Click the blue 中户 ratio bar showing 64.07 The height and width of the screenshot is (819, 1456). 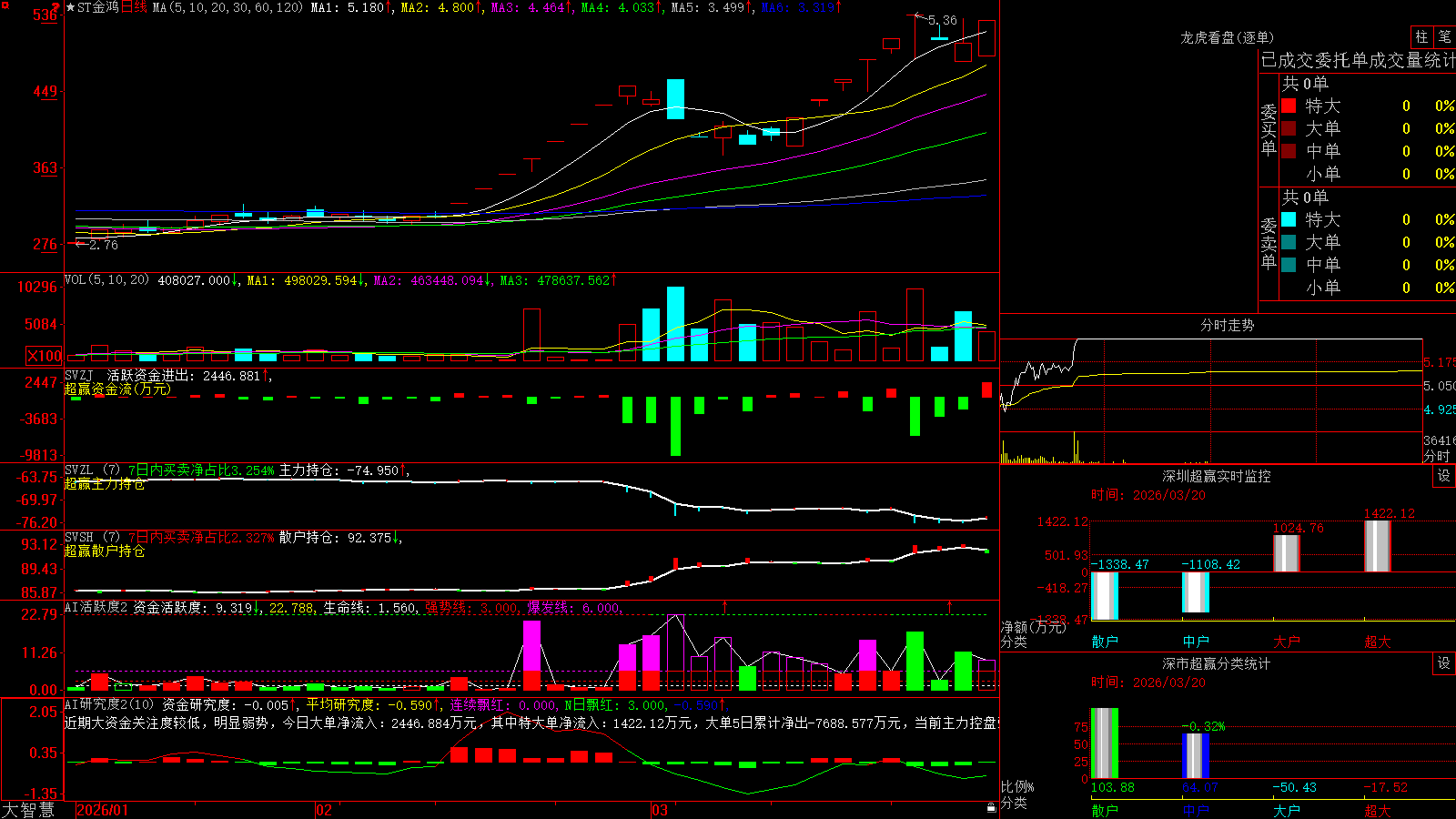point(1196,755)
